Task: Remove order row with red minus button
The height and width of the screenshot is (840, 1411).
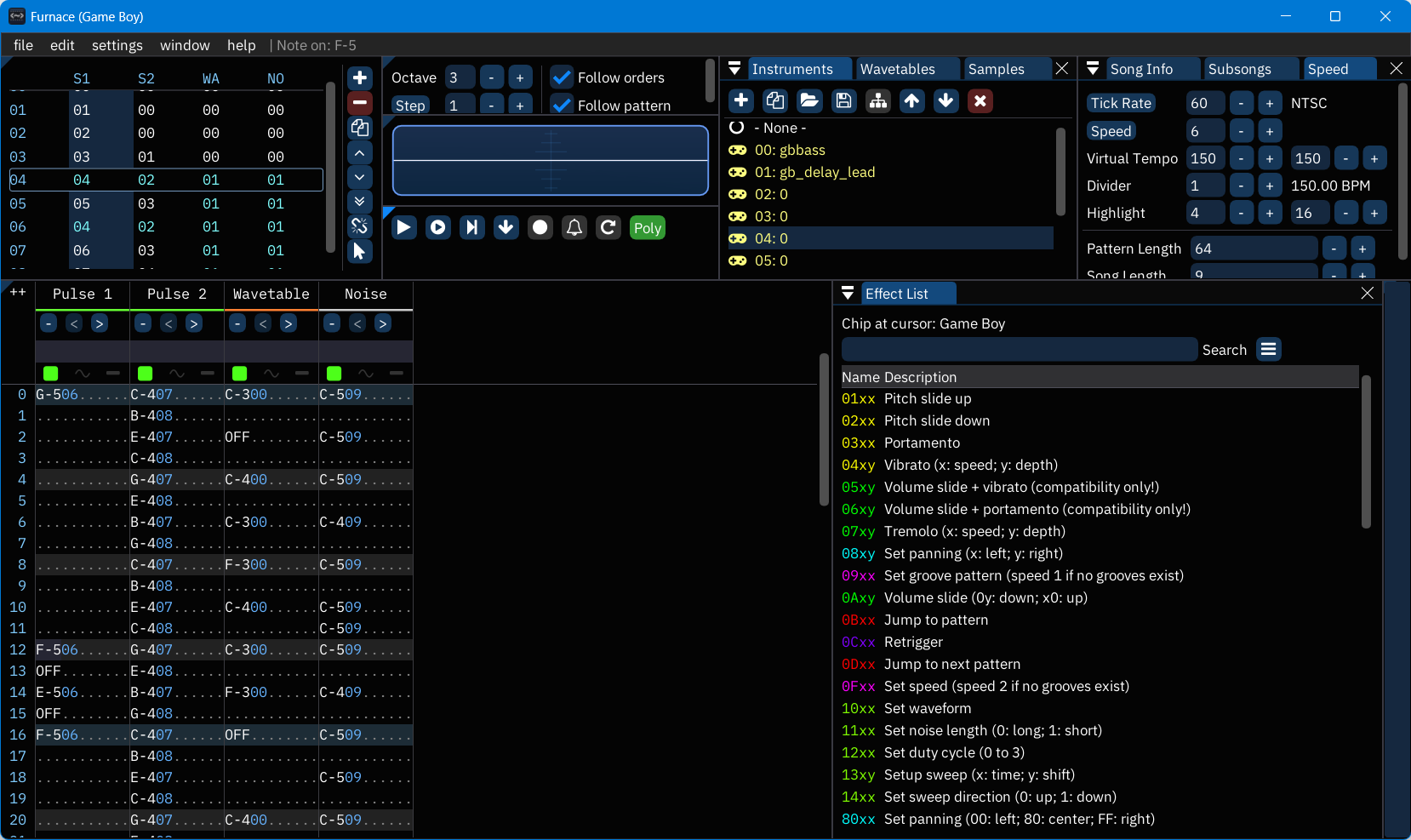Action: 360,103
